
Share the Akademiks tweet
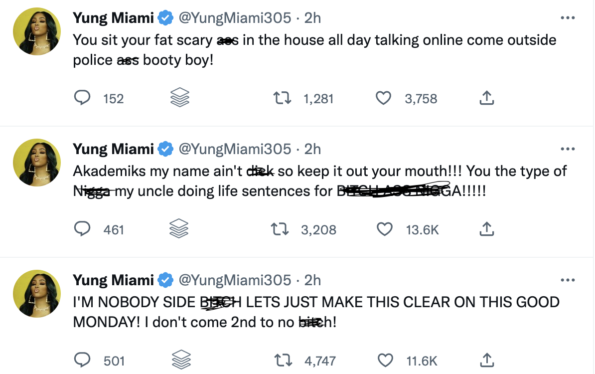[486, 229]
